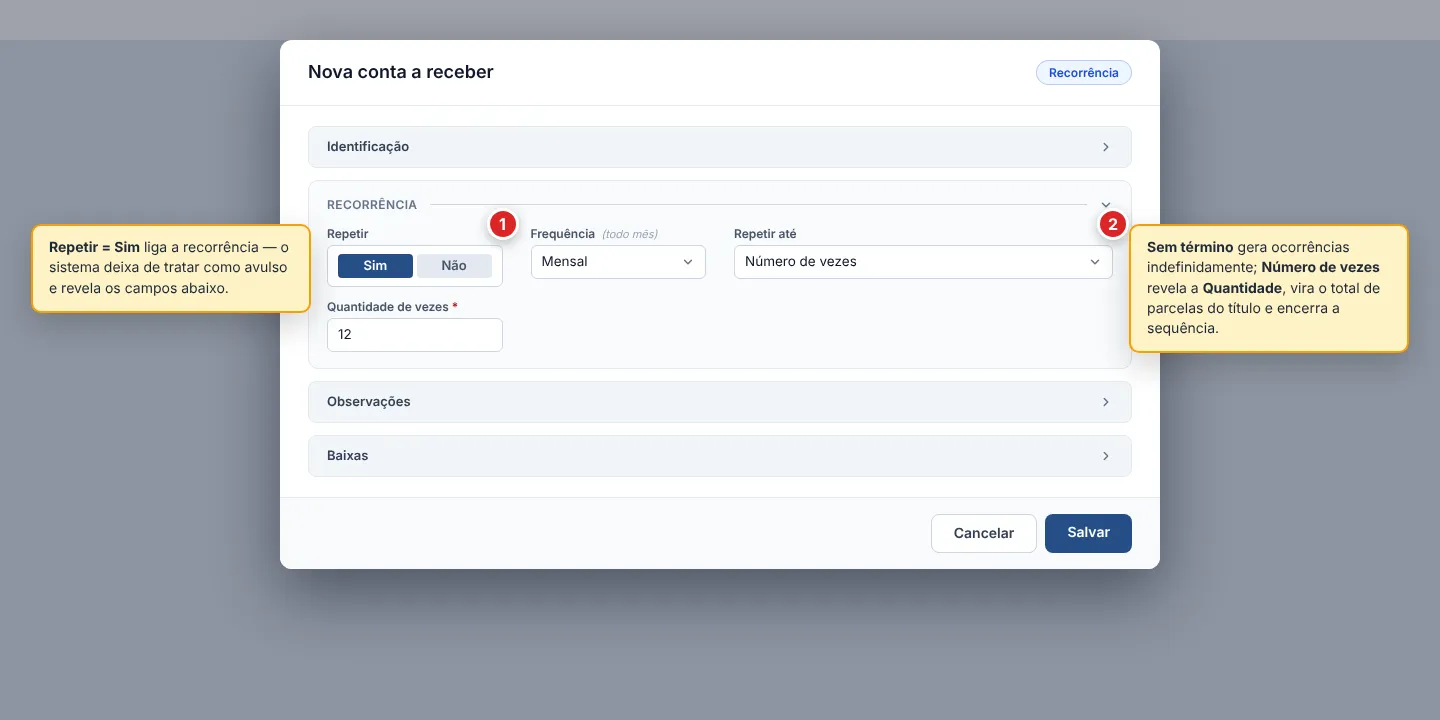The height and width of the screenshot is (720, 1440).
Task: Expand the Observações section chevron
Action: 1105,402
